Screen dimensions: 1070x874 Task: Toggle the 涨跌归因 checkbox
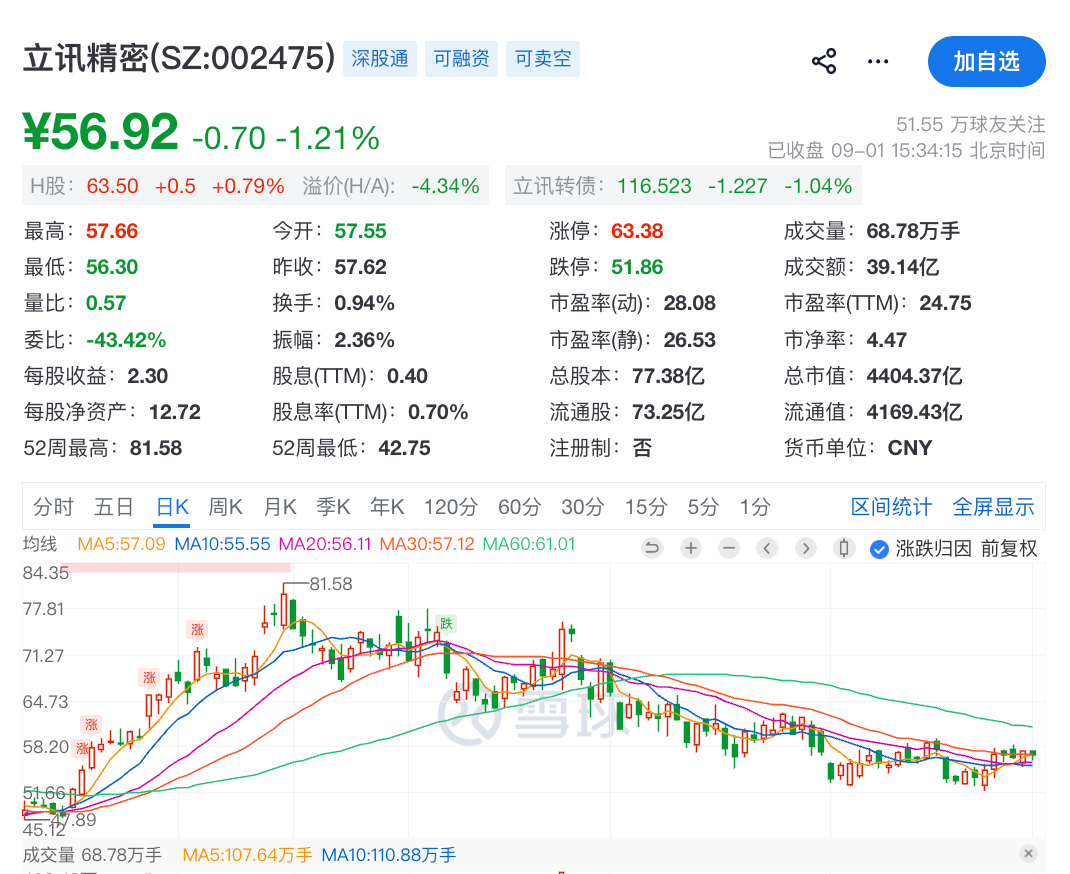tap(880, 549)
